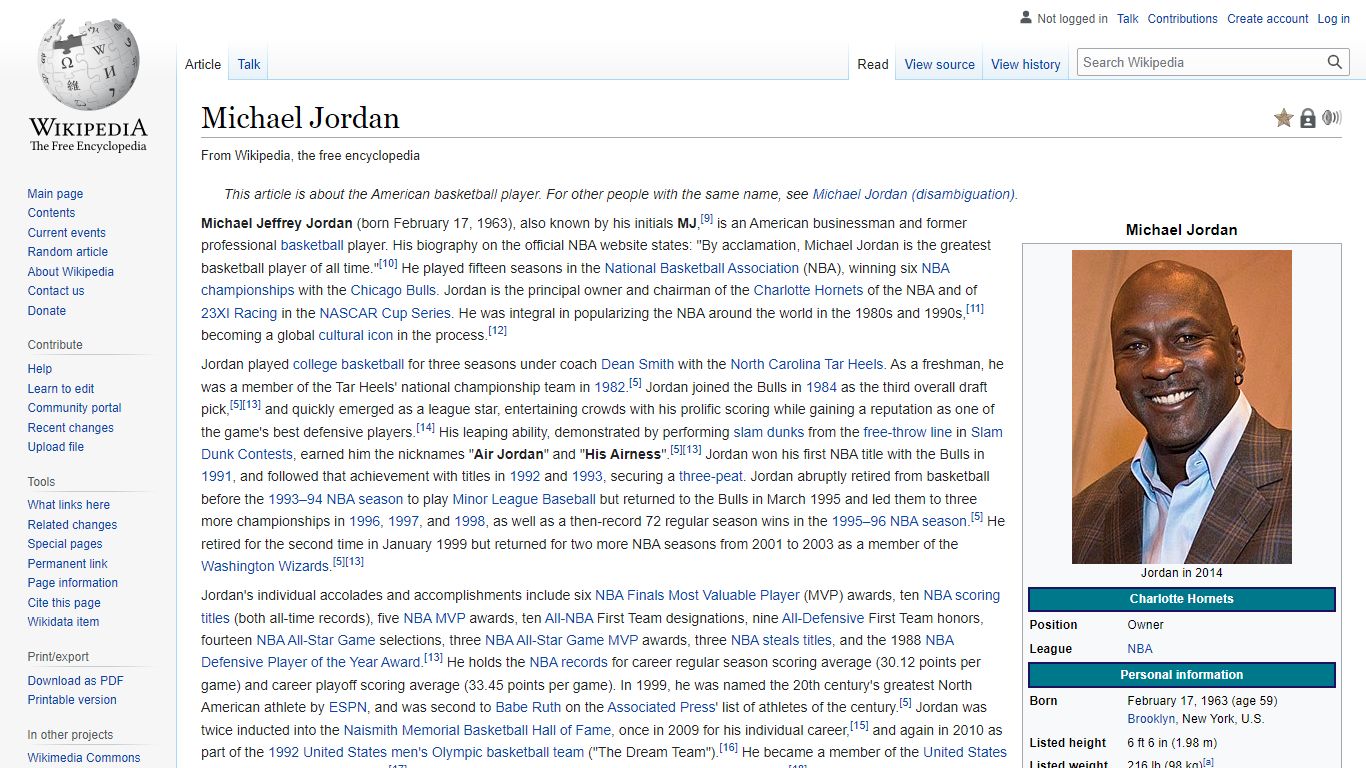Open the three-peat link
Screen dimensions: 1366x768
[711, 476]
